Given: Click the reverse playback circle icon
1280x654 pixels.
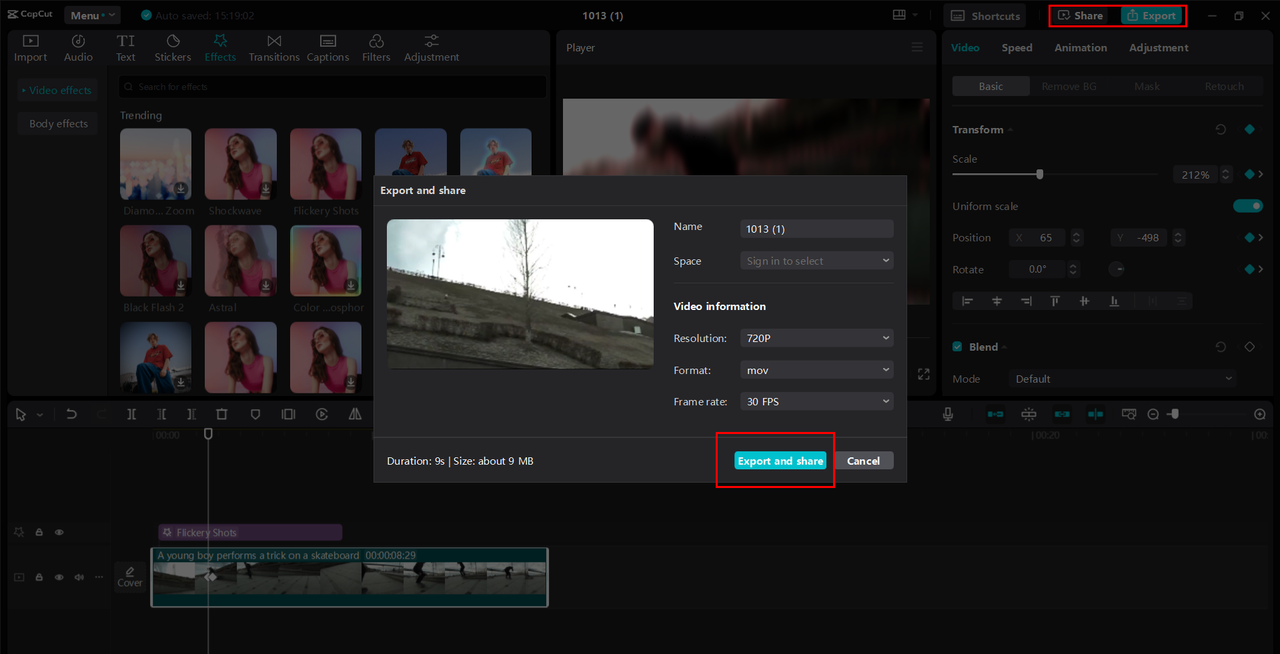Looking at the screenshot, I should [322, 414].
